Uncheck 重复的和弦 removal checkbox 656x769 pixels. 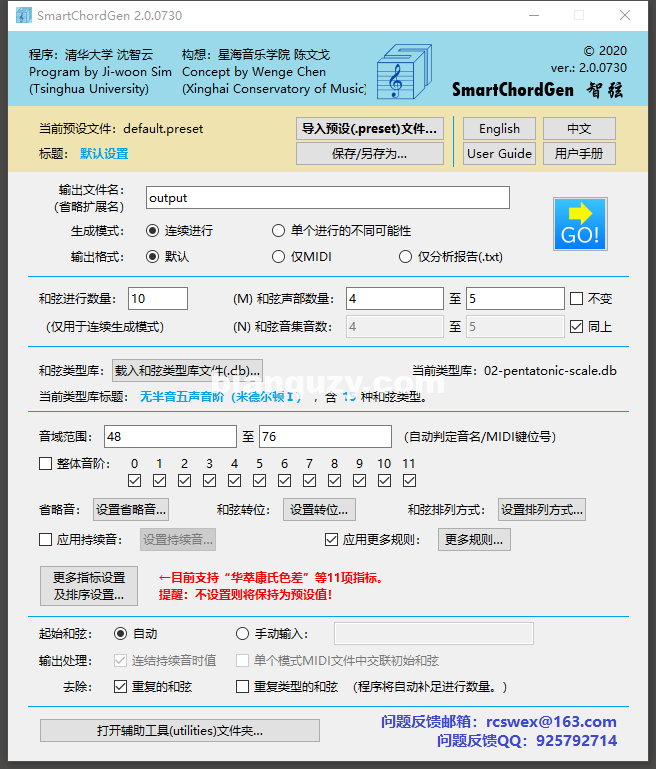[x=121, y=687]
